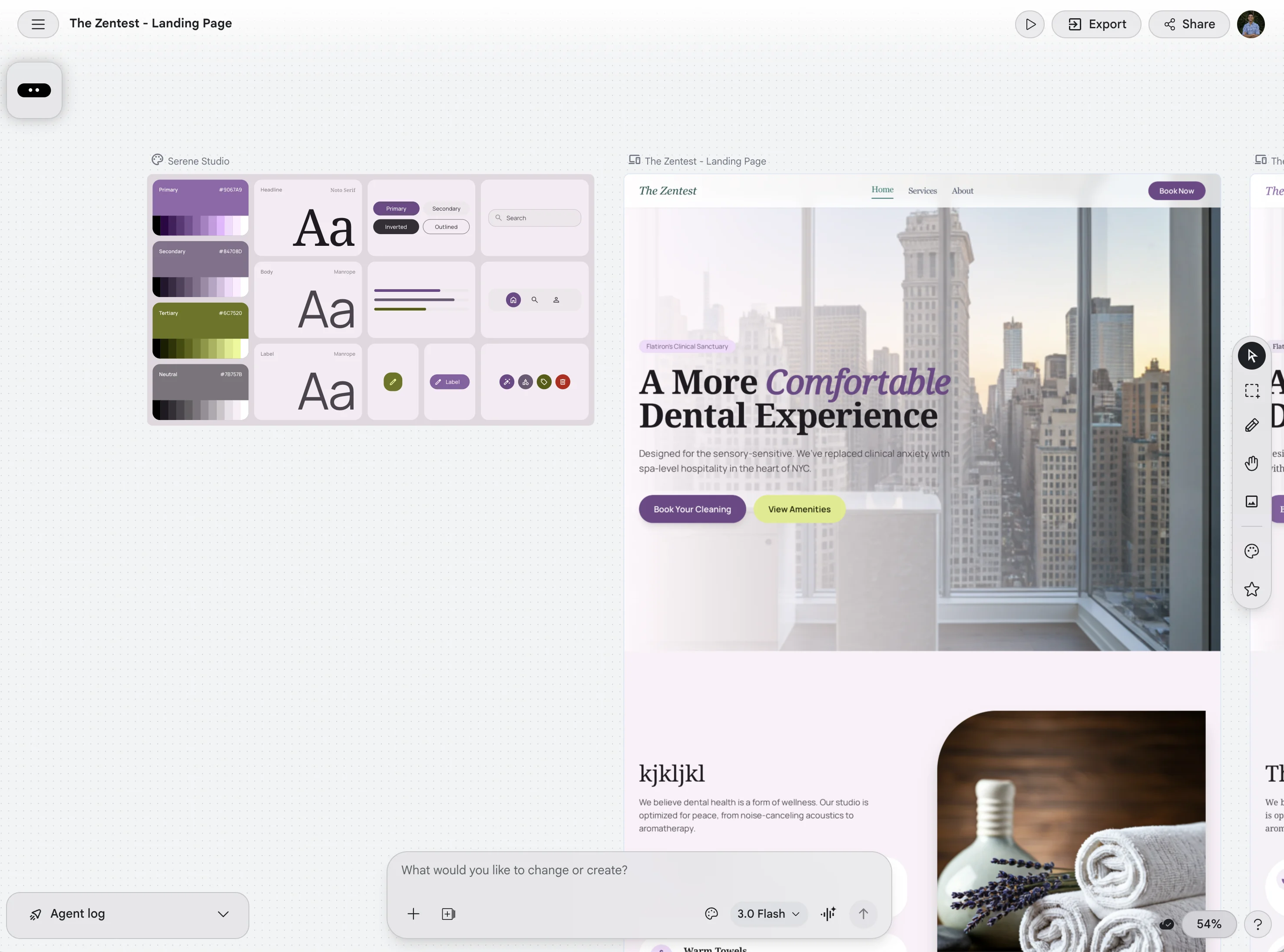This screenshot has width=1284, height=952.
Task: Open the 54% zoom level control
Action: pyautogui.click(x=1208, y=924)
